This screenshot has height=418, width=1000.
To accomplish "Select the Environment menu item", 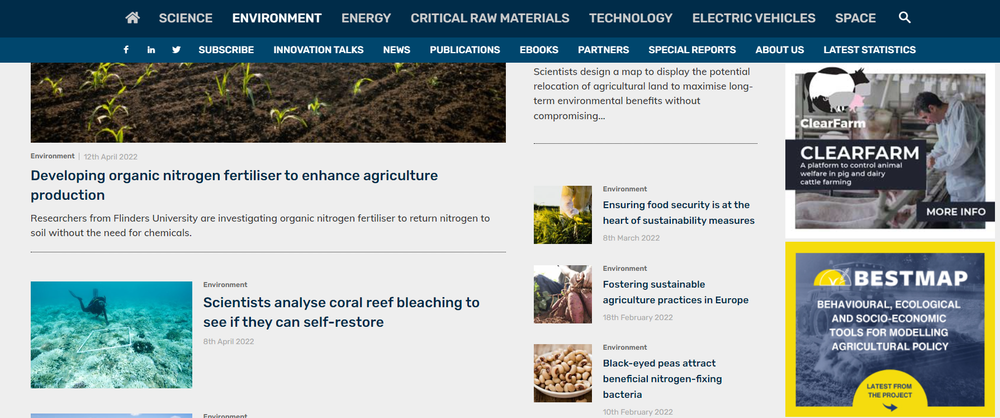I will click(x=277, y=19).
